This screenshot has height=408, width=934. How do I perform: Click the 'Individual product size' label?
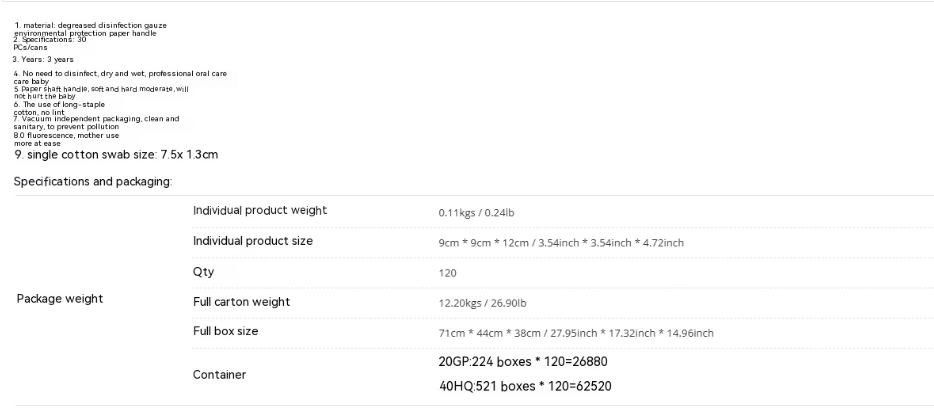click(x=253, y=241)
